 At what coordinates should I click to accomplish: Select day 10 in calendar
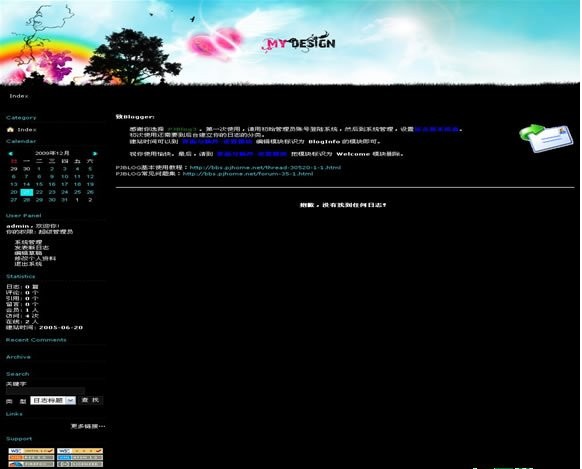click(65, 177)
